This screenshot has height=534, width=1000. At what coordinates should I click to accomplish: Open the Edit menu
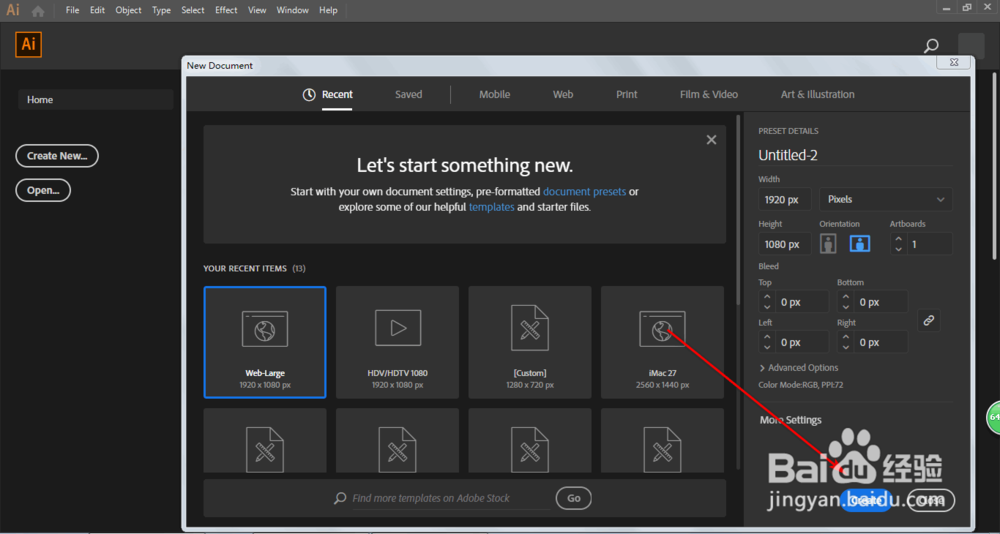coord(97,10)
